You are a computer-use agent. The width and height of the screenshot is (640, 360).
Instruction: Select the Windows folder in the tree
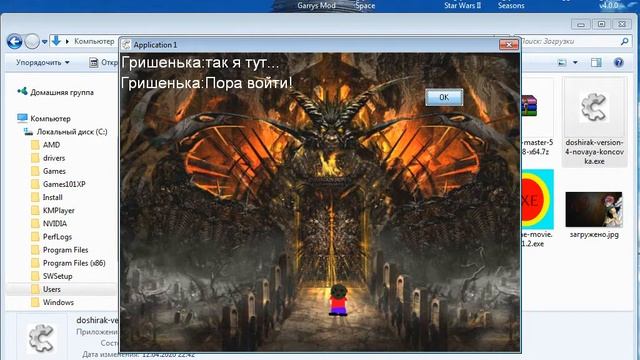point(58,302)
